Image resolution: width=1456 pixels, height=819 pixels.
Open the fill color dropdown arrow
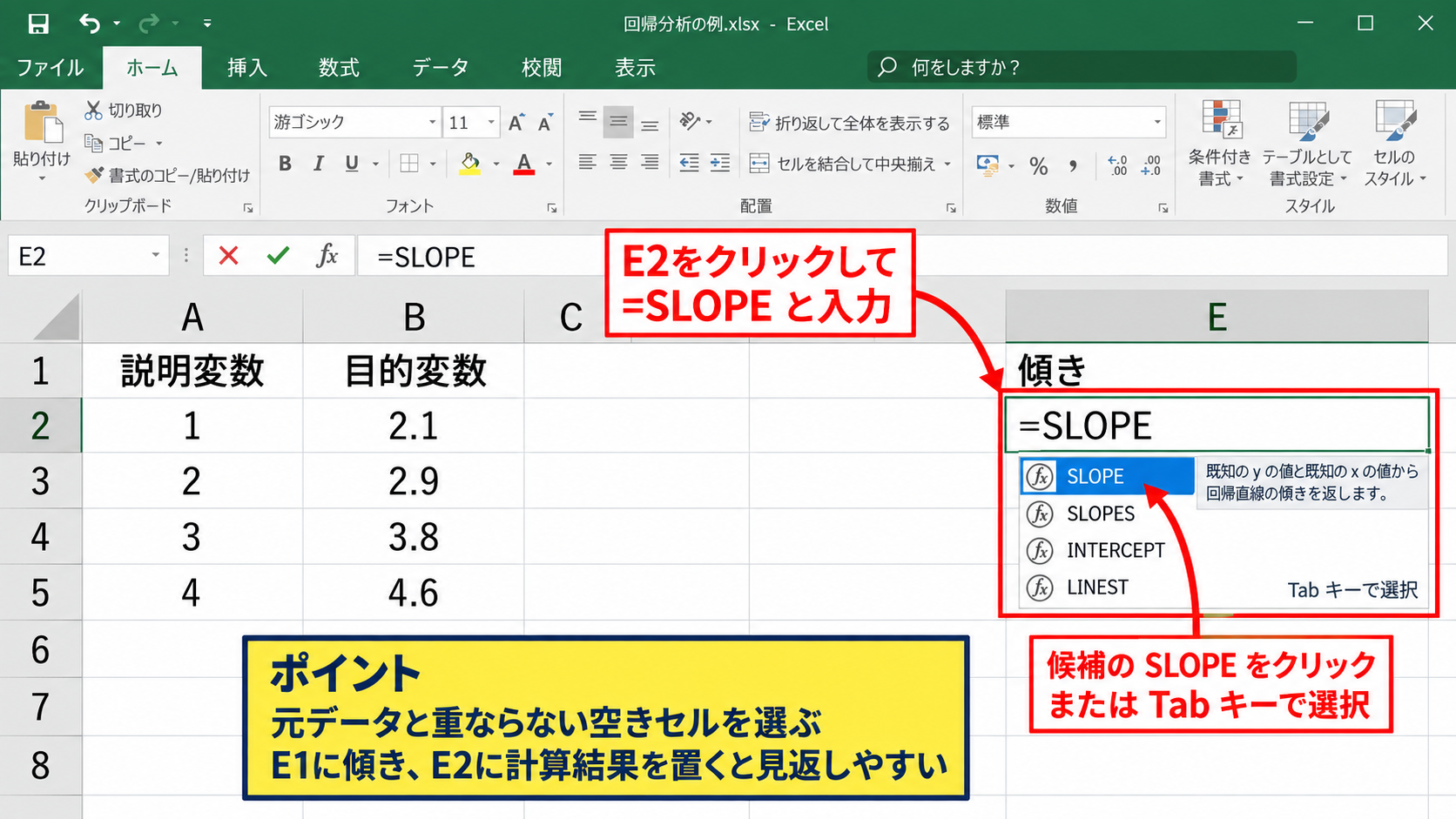[496, 164]
